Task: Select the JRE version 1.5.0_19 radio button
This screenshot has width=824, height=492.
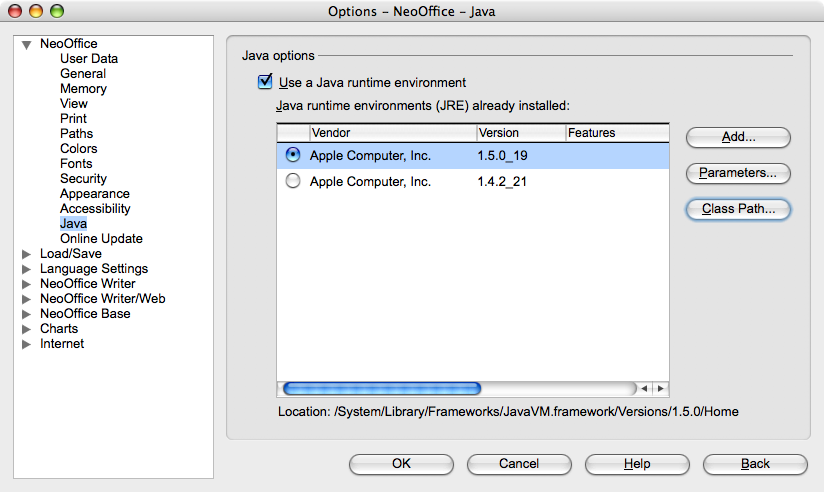Action: coord(292,155)
